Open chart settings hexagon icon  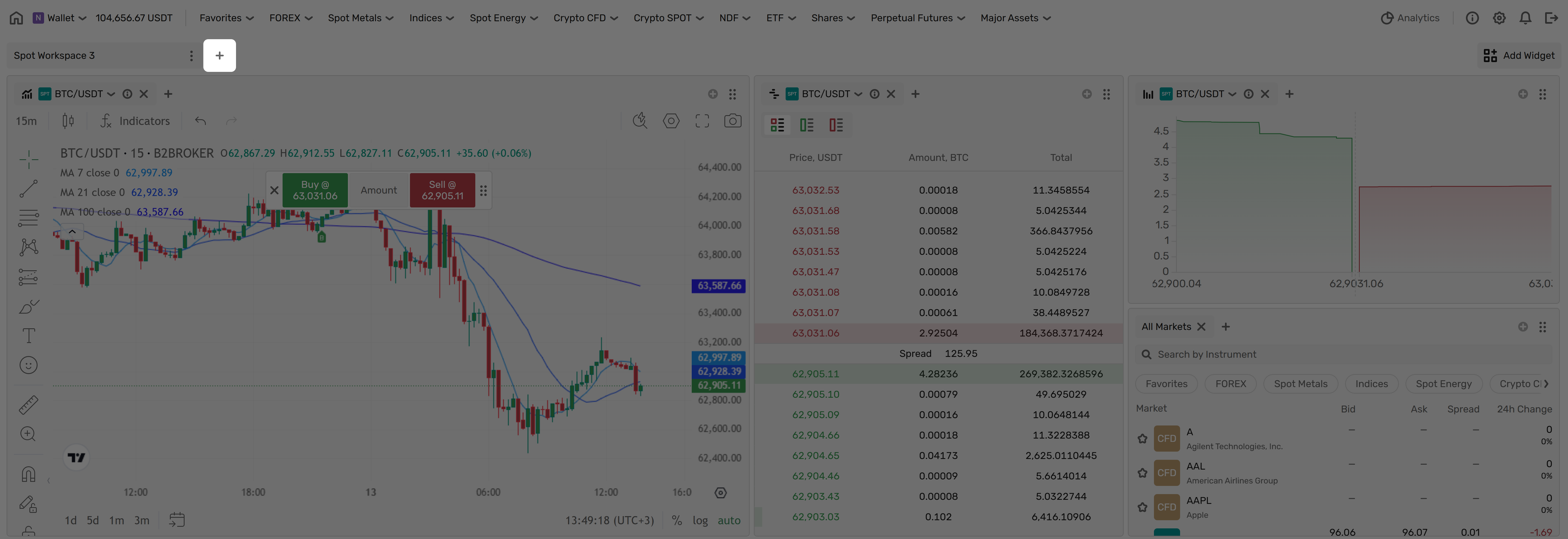click(x=671, y=121)
